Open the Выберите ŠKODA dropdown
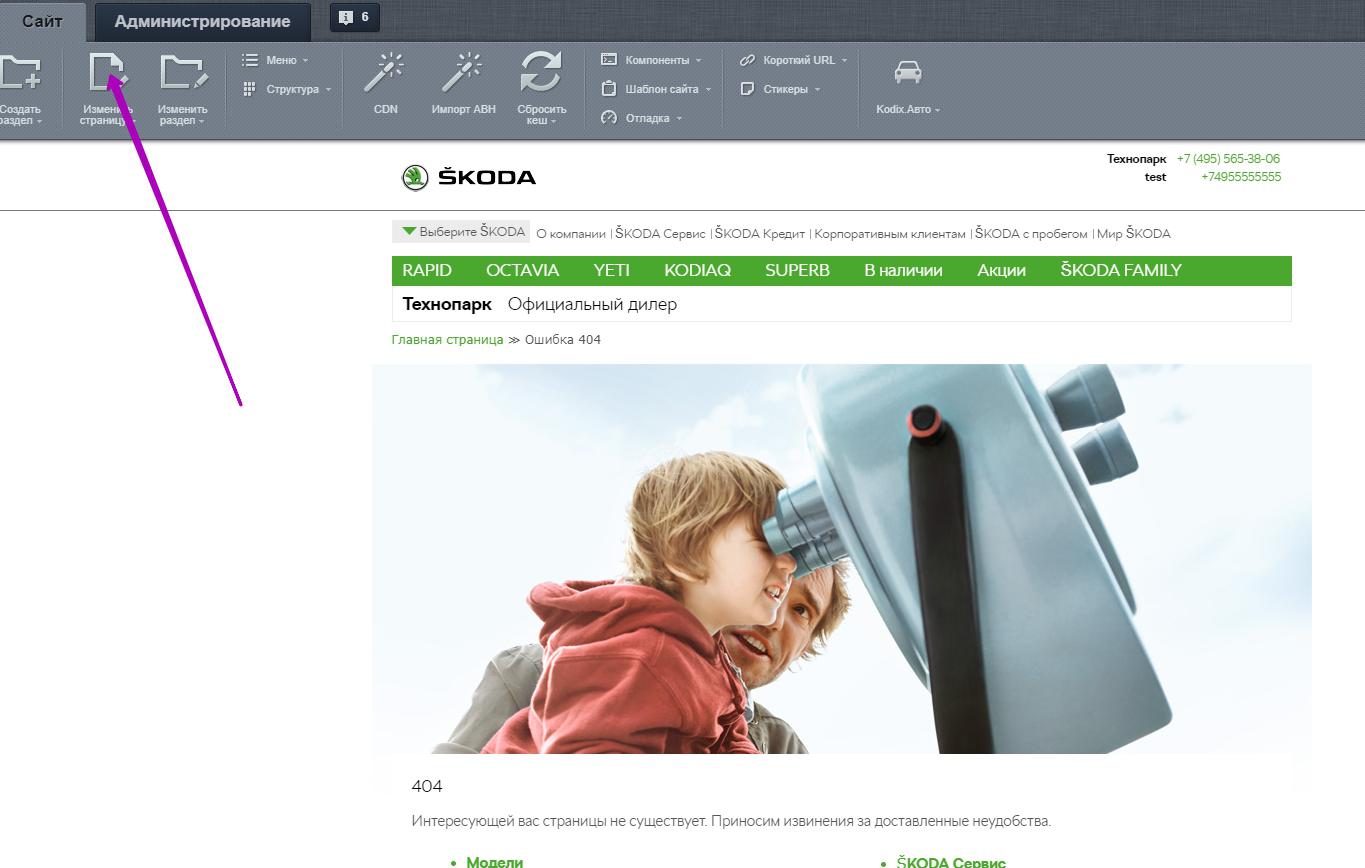The width and height of the screenshot is (1365, 868). click(461, 232)
